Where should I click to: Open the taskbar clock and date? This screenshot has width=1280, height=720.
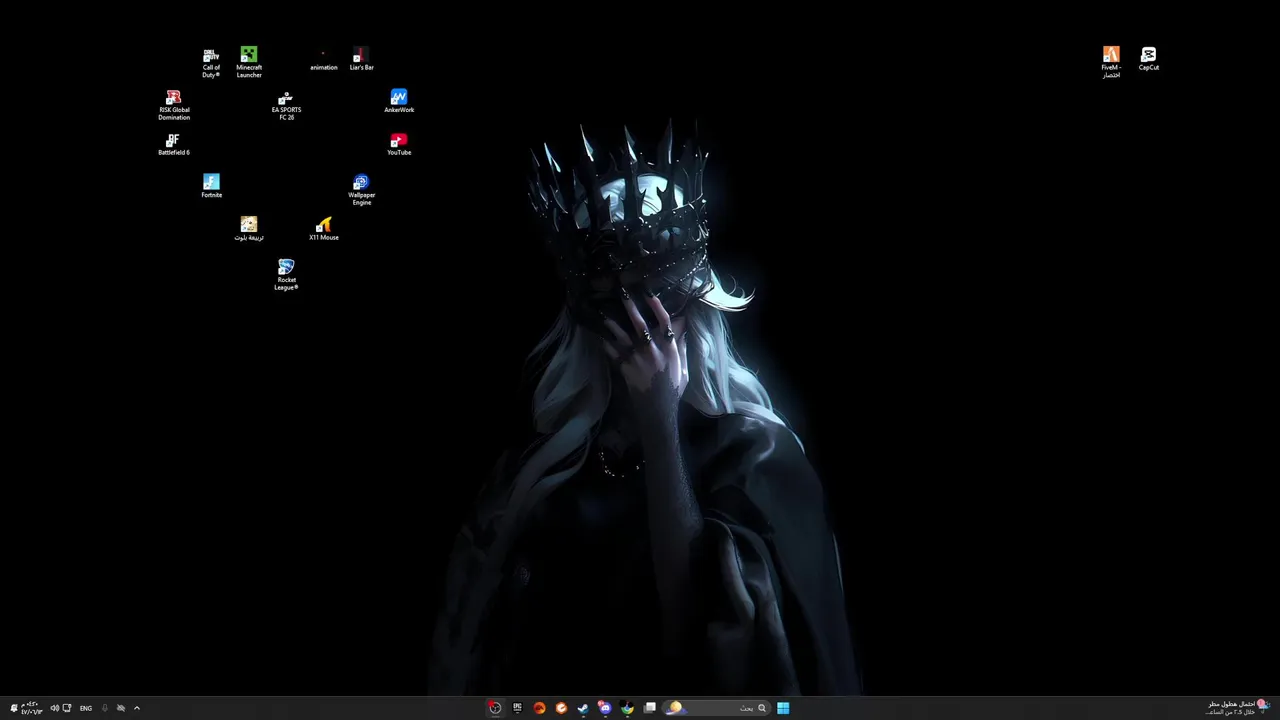pyautogui.click(x=32, y=708)
